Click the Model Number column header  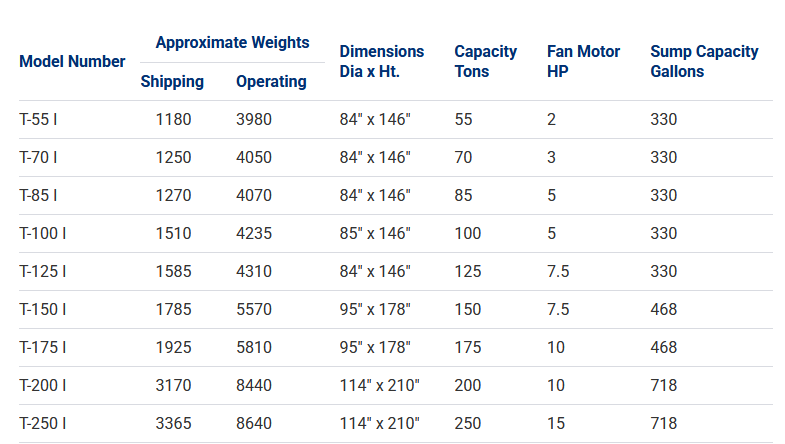72,62
